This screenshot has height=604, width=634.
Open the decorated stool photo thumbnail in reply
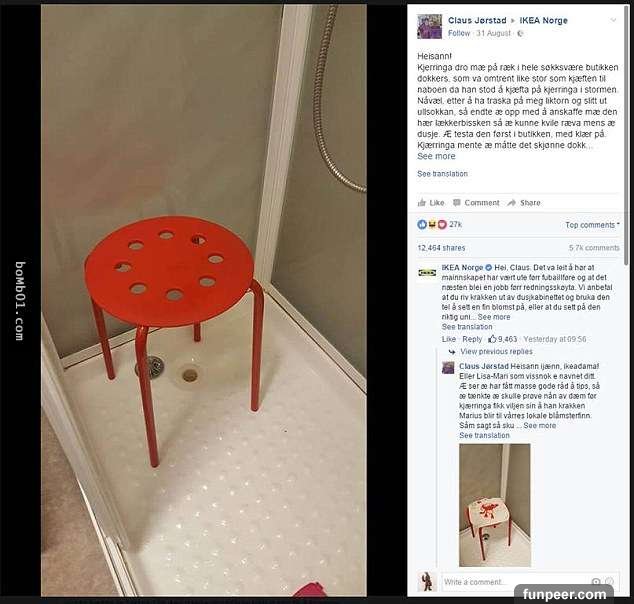495,505
